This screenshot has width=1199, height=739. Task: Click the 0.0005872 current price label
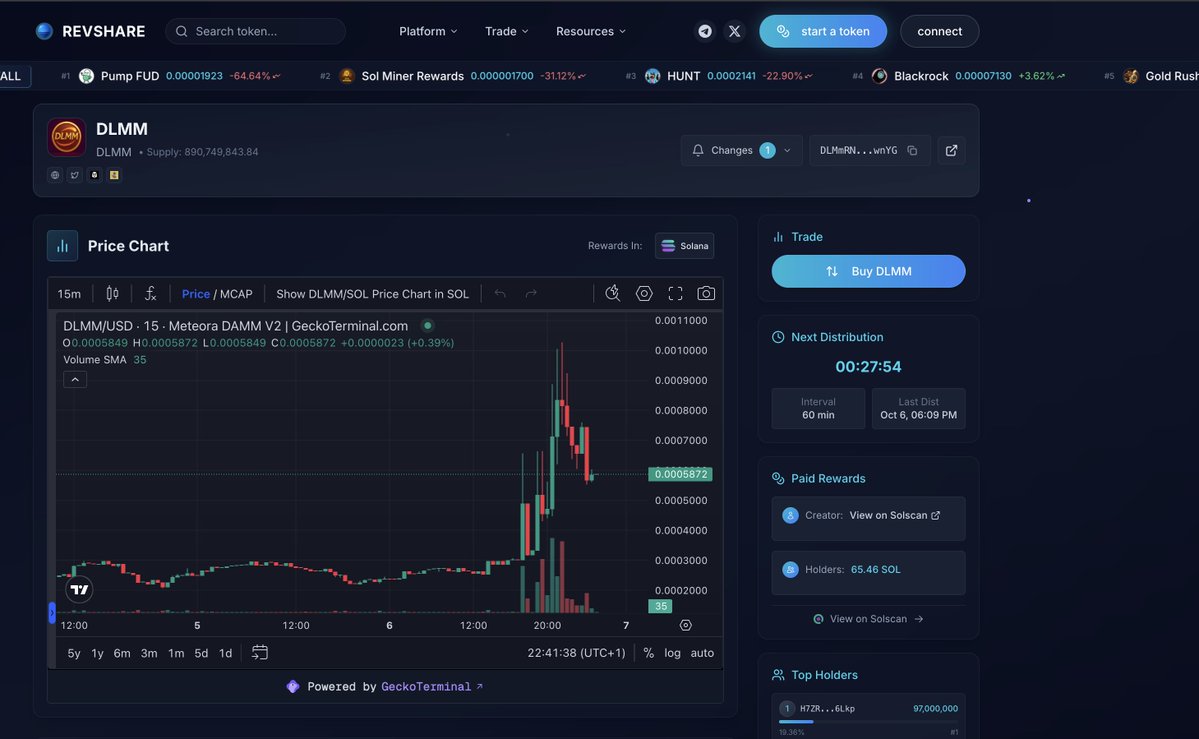pos(680,474)
